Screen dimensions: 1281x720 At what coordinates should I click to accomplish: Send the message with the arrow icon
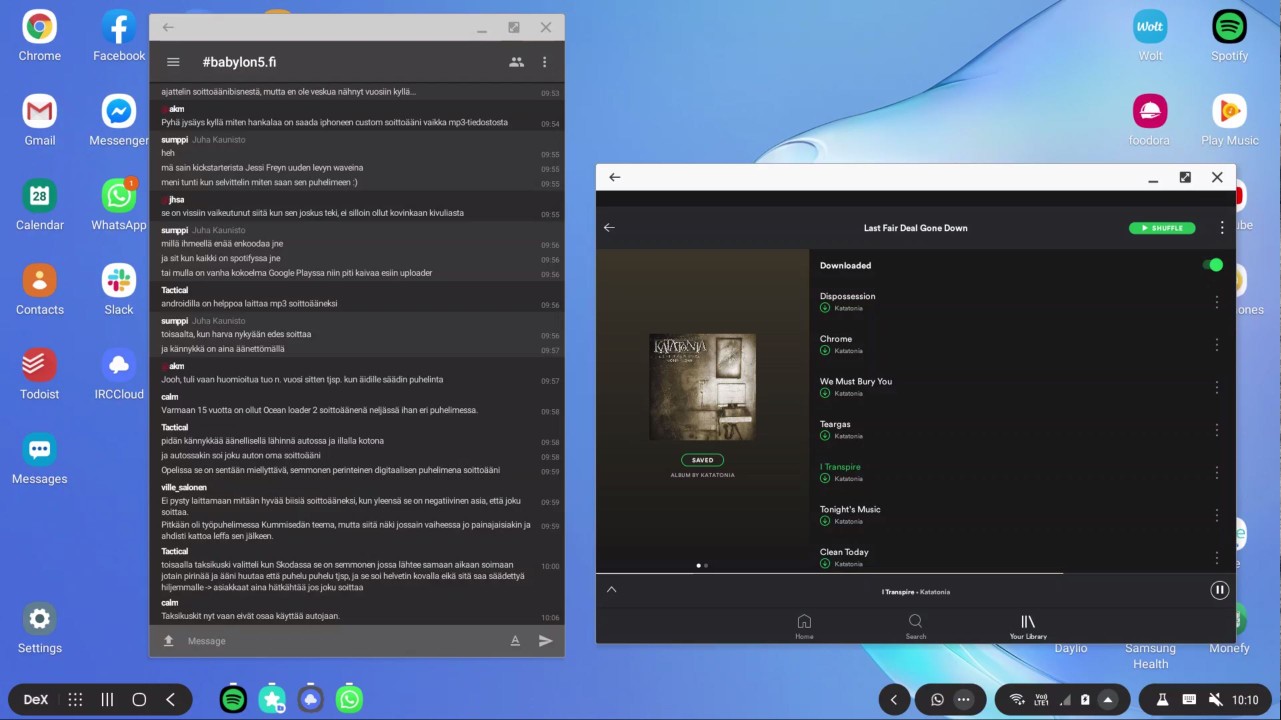545,641
